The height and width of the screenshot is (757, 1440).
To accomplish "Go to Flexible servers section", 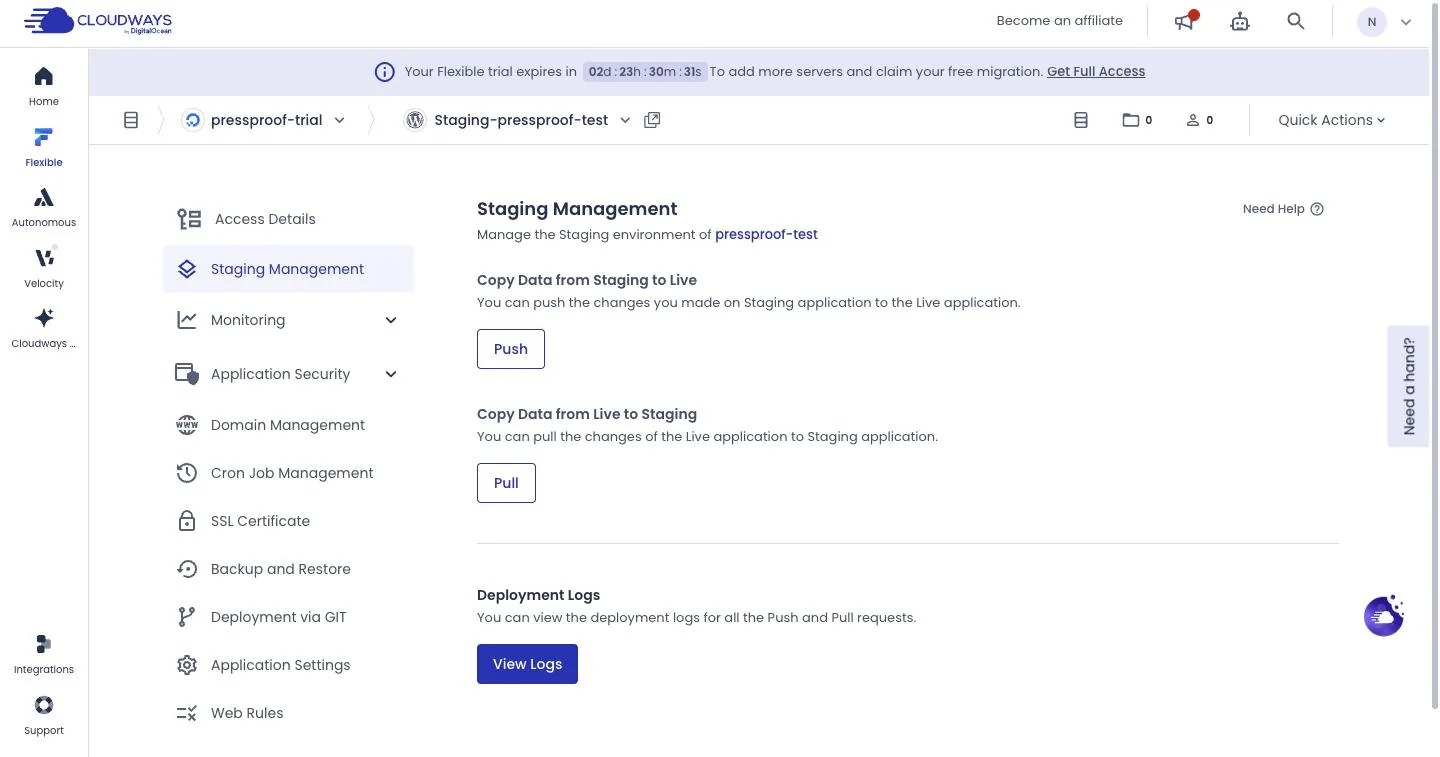I will [x=44, y=147].
